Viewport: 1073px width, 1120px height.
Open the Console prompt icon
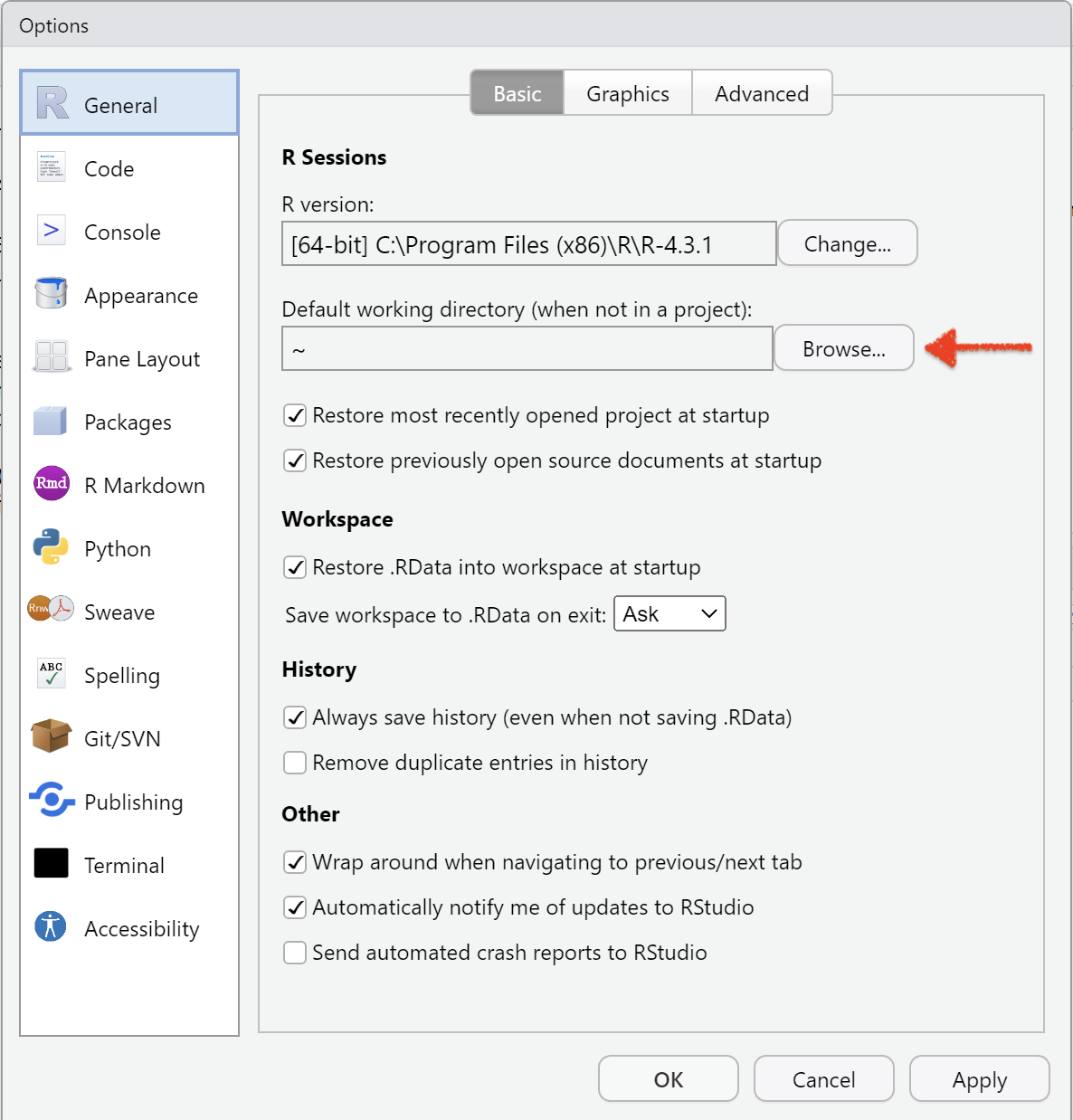tap(52, 231)
